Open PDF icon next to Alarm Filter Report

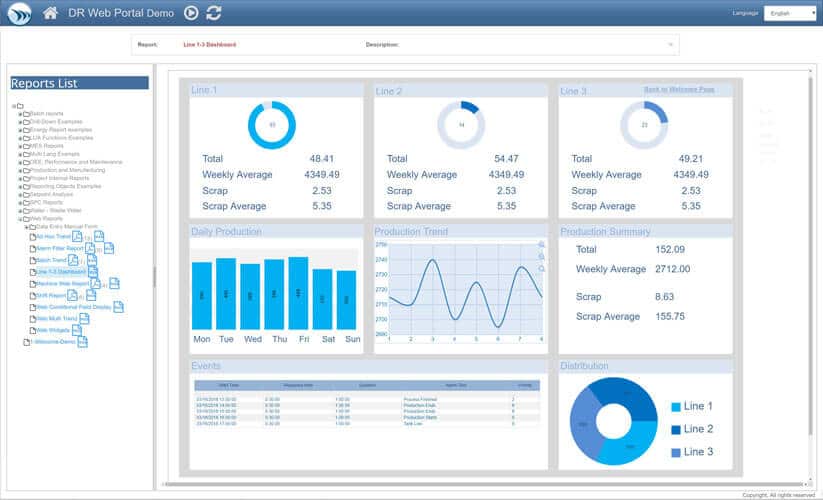pyautogui.click(x=90, y=248)
